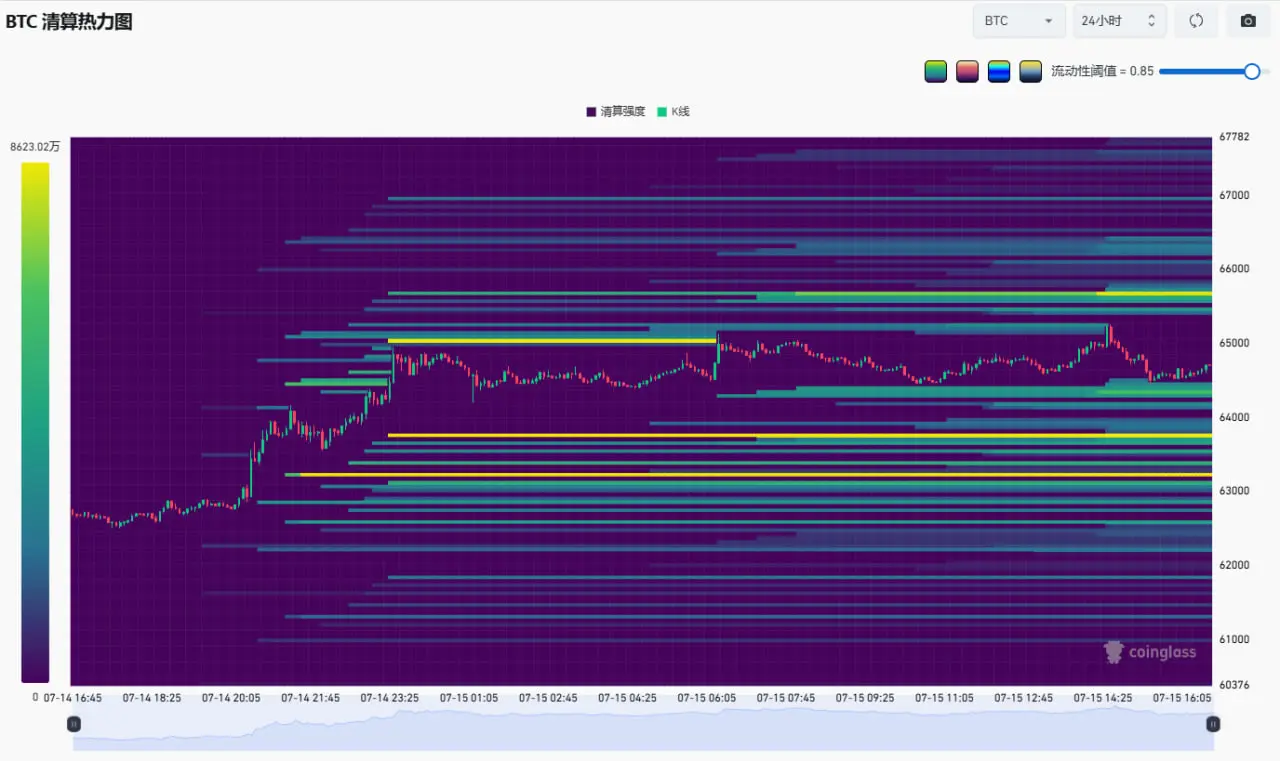The width and height of the screenshot is (1280, 761).
Task: Click the 07-15 11:05 time label
Action: (944, 698)
